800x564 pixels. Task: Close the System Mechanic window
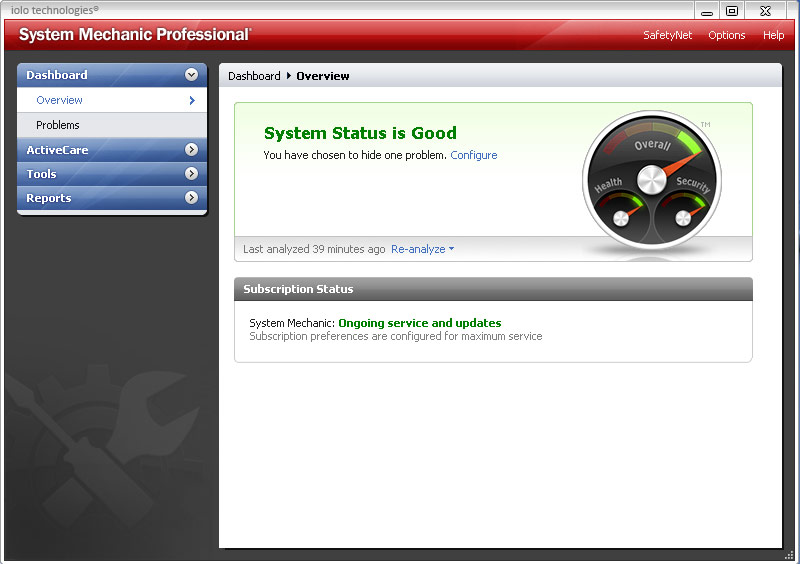pyautogui.click(x=765, y=11)
